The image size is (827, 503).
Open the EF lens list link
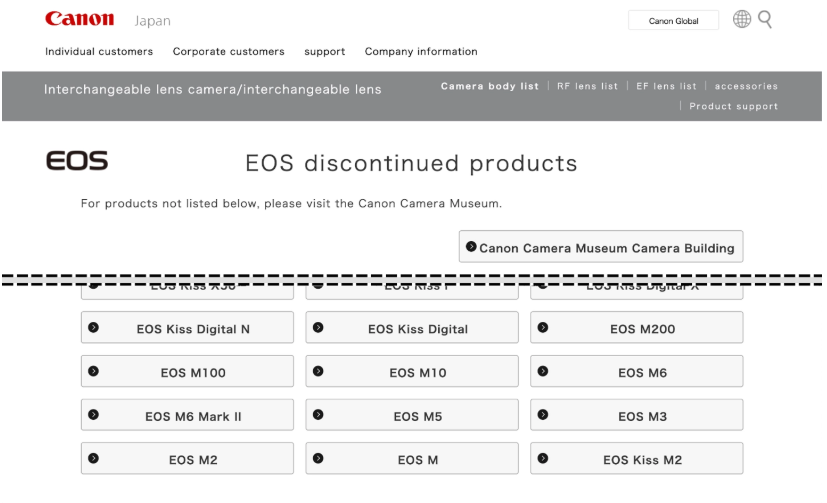666,86
